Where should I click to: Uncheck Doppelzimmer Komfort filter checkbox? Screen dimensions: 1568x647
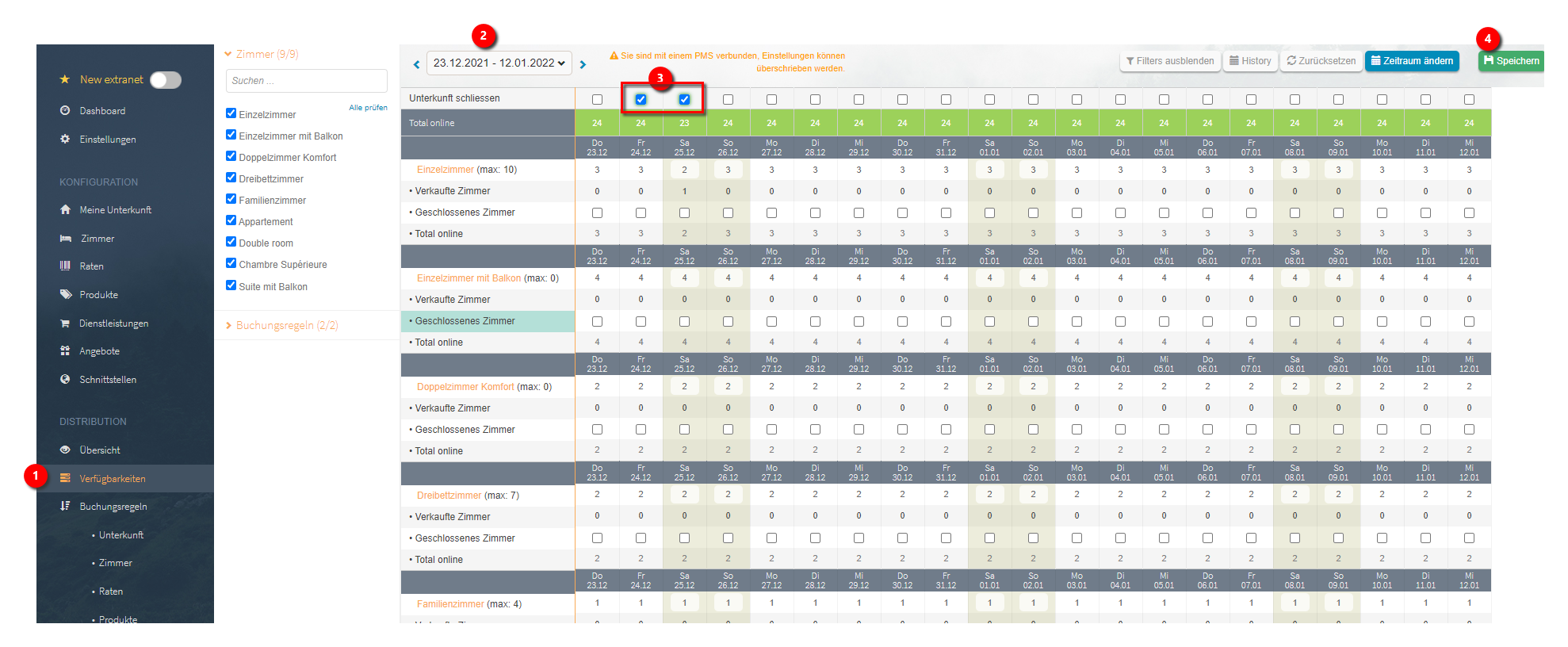point(231,156)
